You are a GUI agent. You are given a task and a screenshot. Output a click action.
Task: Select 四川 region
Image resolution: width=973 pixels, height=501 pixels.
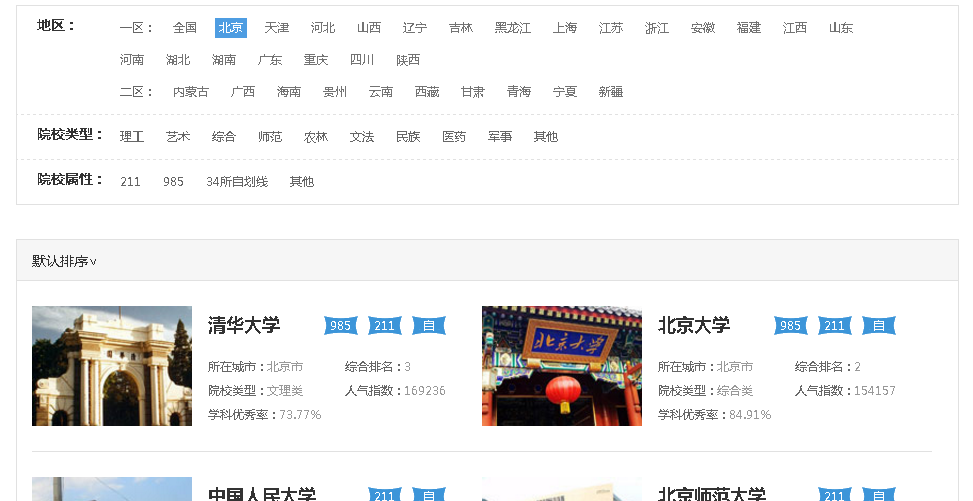coord(362,60)
